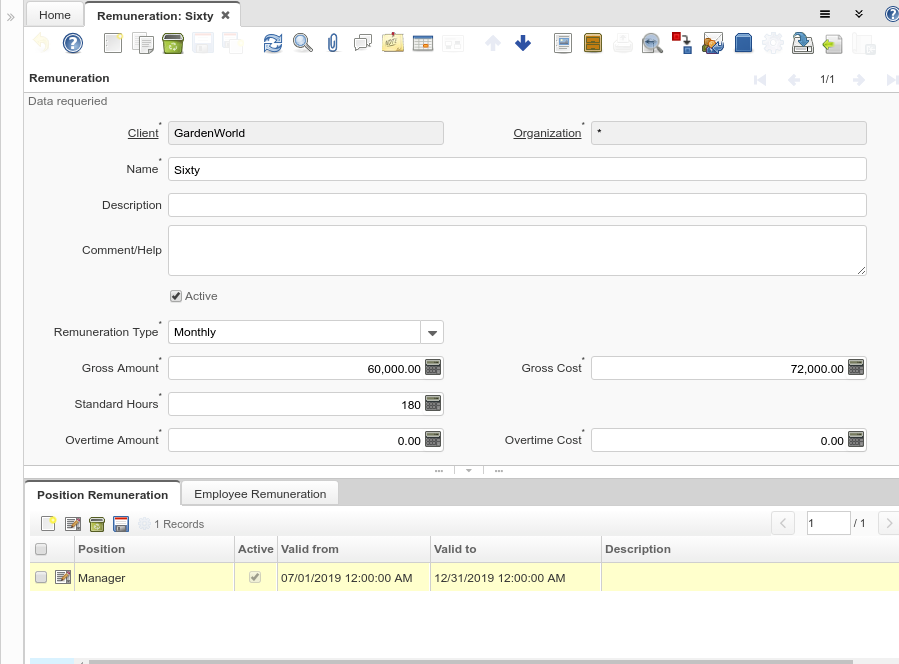The height and width of the screenshot is (664, 899).
Task: Open the Home tab
Action: click(x=55, y=15)
